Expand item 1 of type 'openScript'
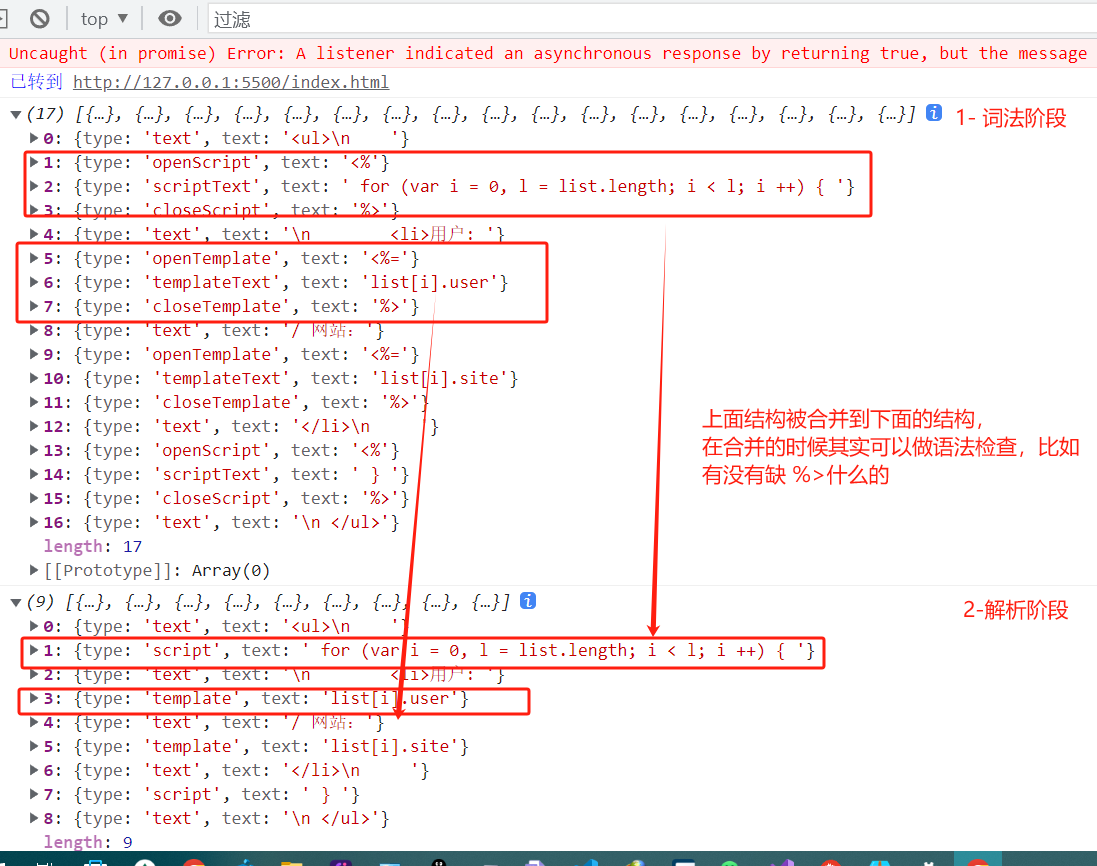Viewport: 1097px width, 866px height. (x=34, y=162)
